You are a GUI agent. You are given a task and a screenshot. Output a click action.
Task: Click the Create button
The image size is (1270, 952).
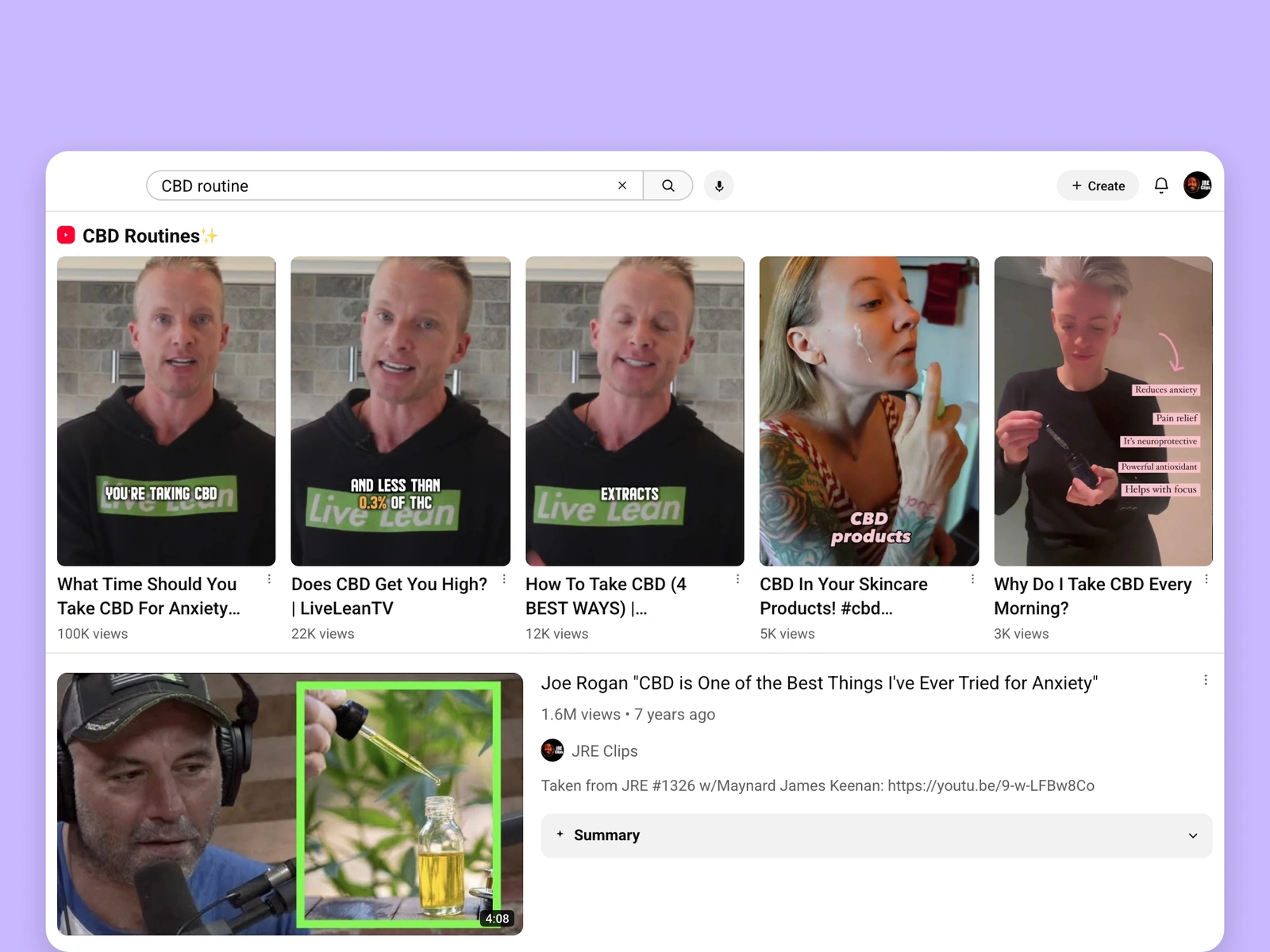pyautogui.click(x=1098, y=186)
